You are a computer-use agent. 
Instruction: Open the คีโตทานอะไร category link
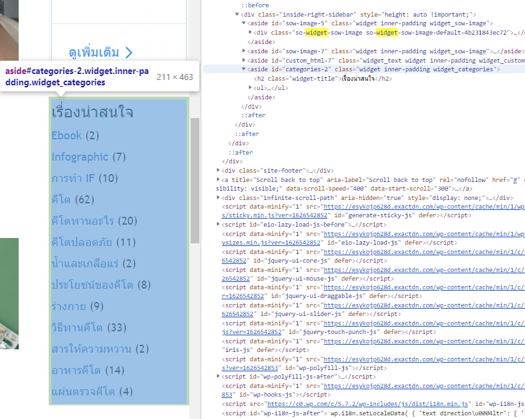point(83,221)
